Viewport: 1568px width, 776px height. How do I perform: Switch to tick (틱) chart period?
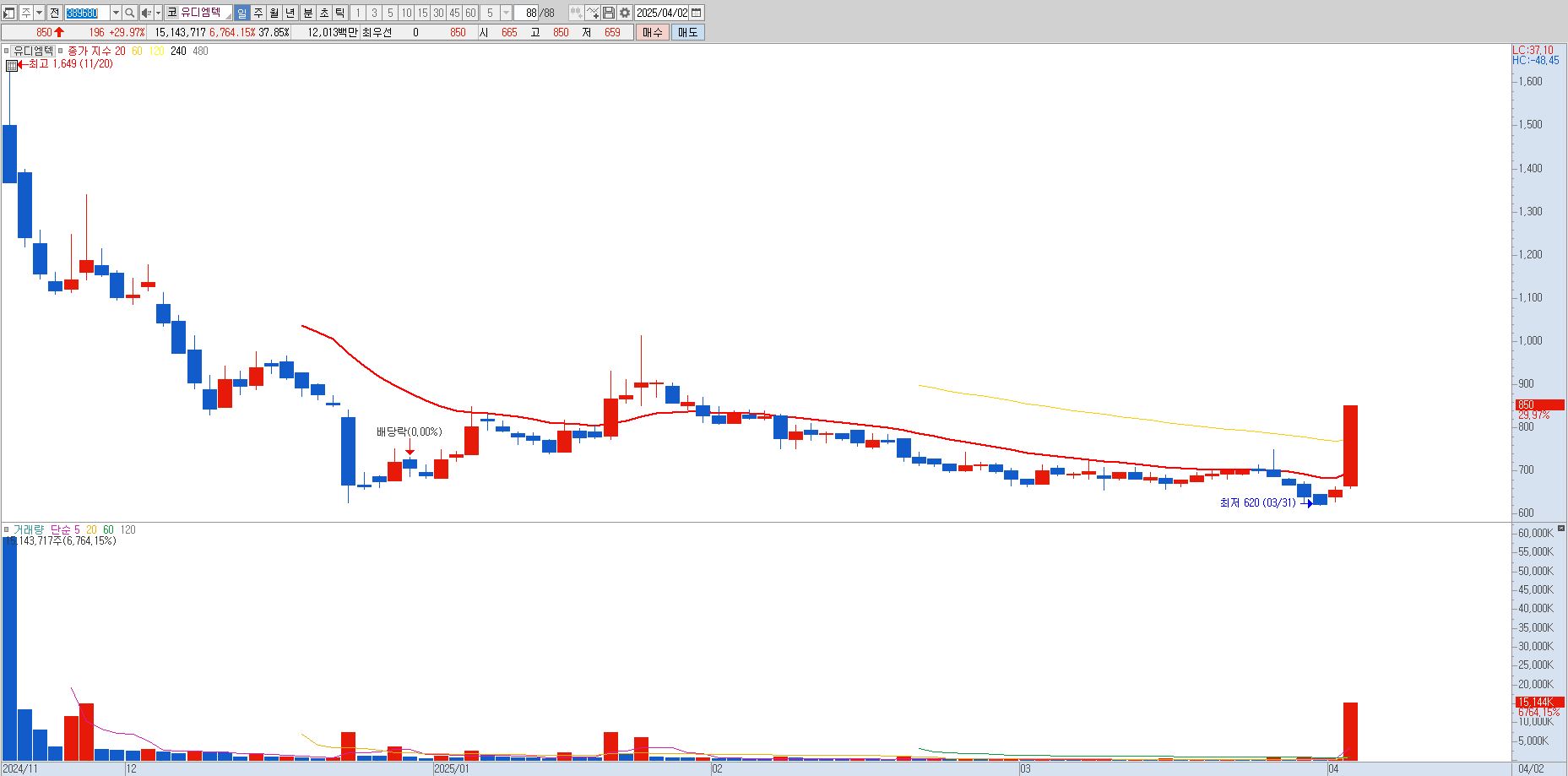tap(339, 13)
